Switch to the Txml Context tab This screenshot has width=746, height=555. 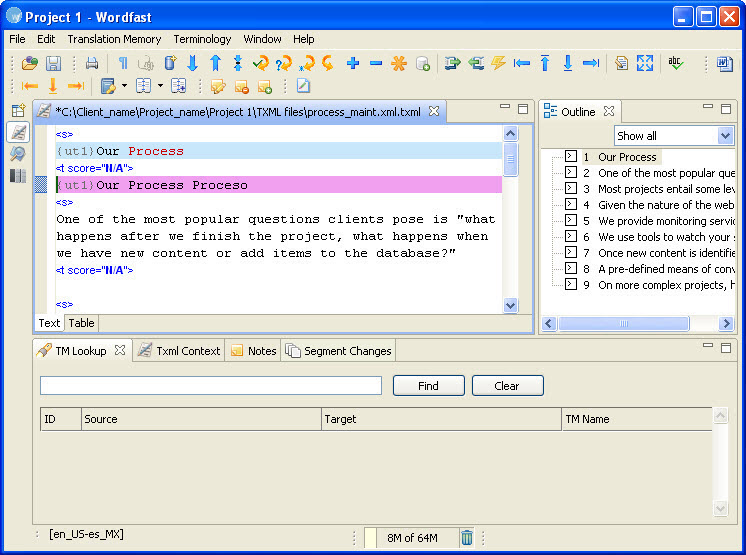point(179,351)
